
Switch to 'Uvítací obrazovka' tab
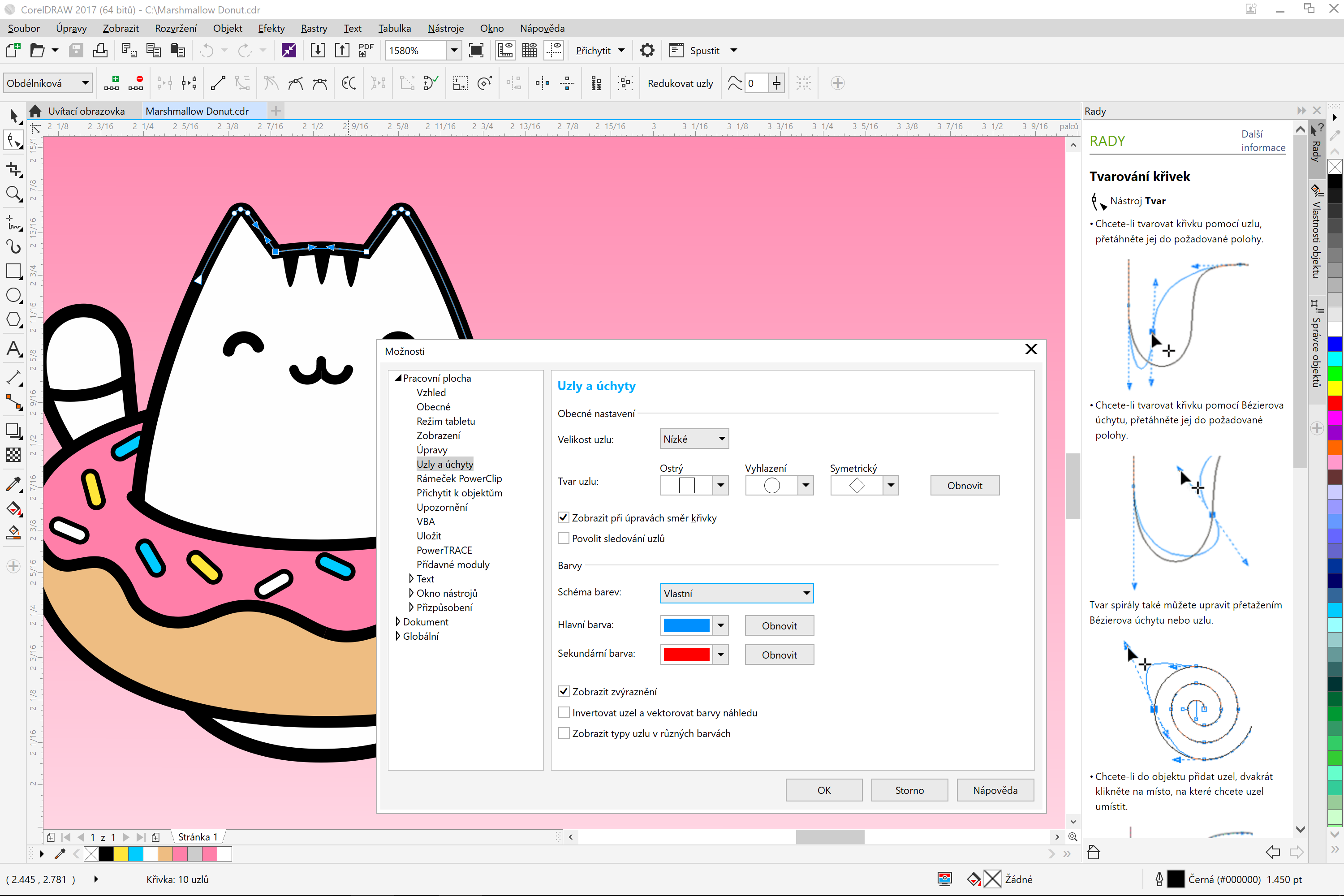pos(86,111)
